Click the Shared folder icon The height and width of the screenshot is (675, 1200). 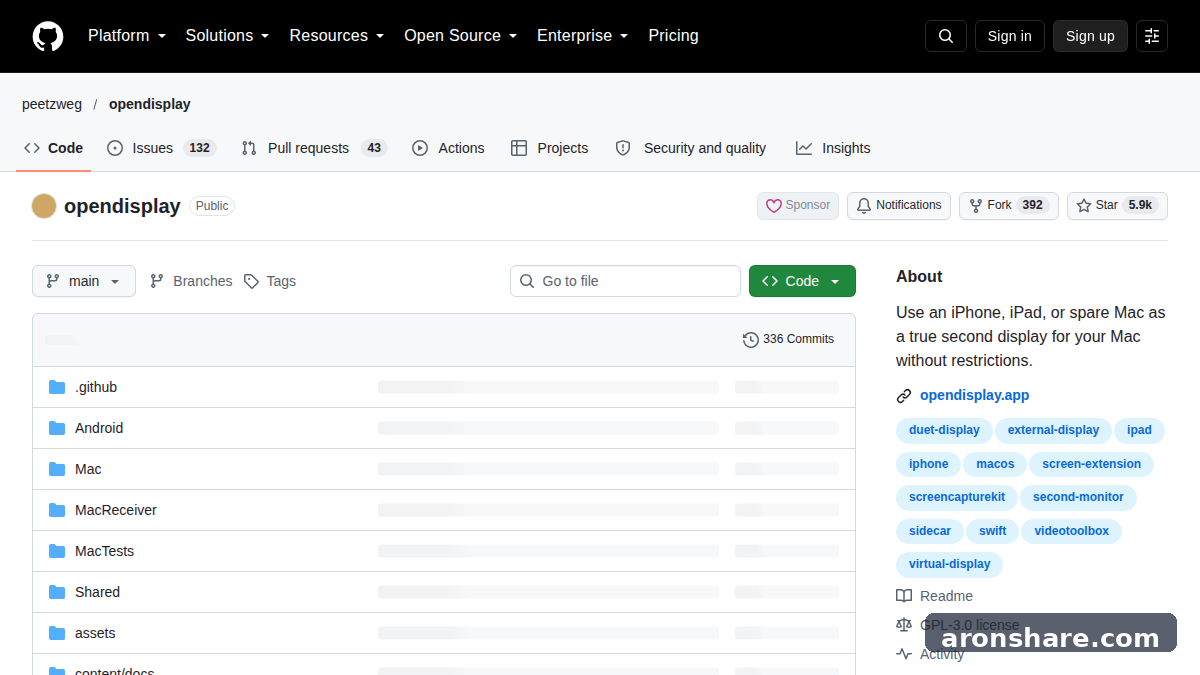57,592
